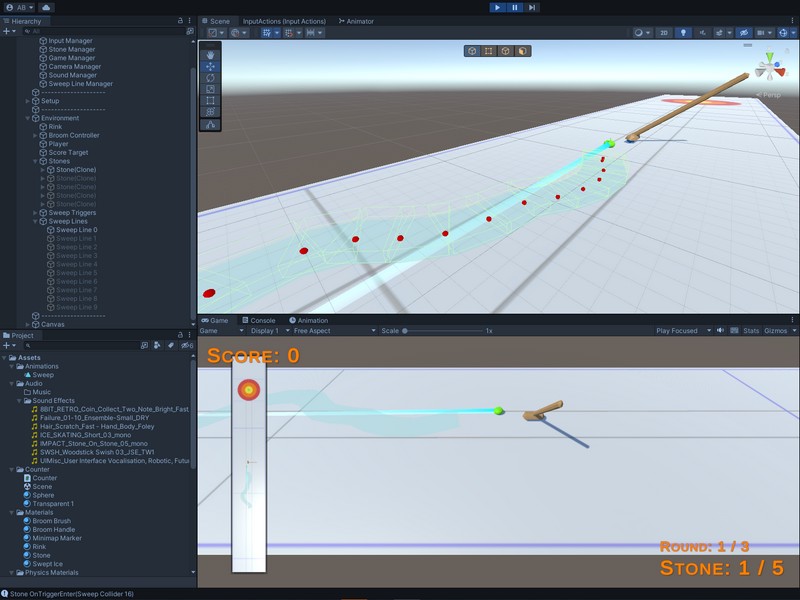Click the Project add (+) button
This screenshot has height=600, width=800.
7,345
